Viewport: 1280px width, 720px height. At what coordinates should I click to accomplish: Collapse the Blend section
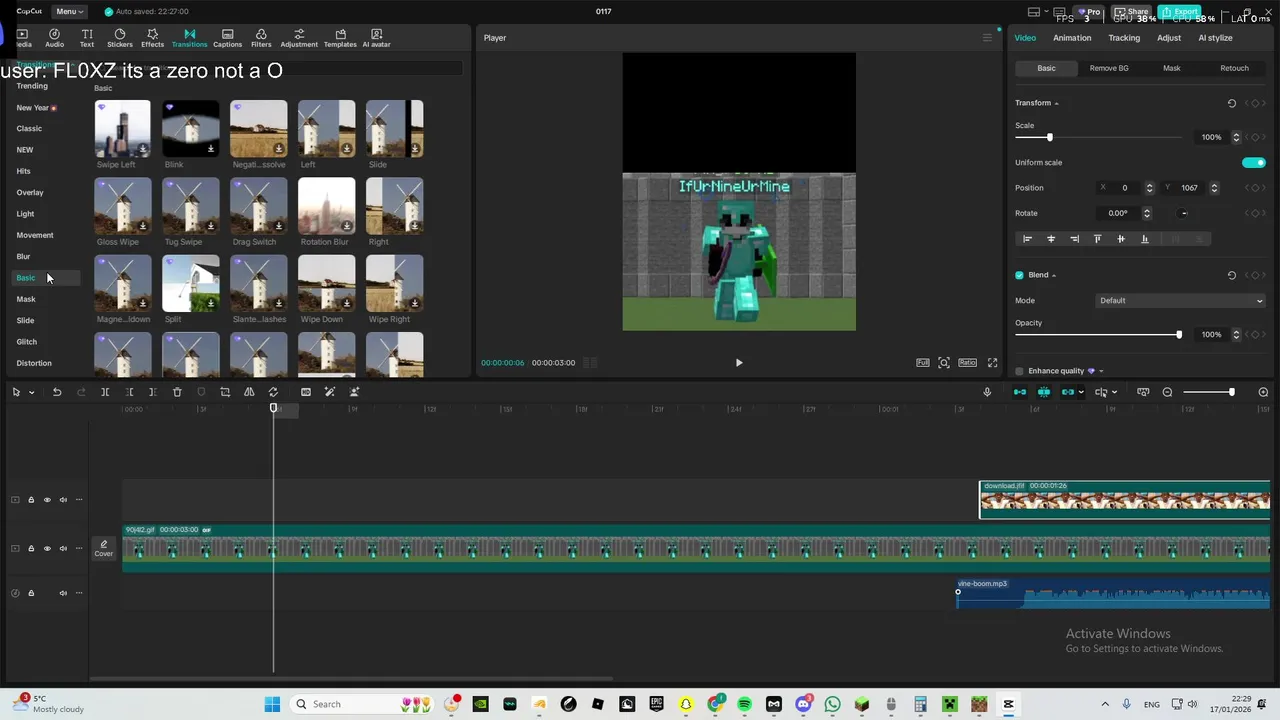click(1053, 275)
